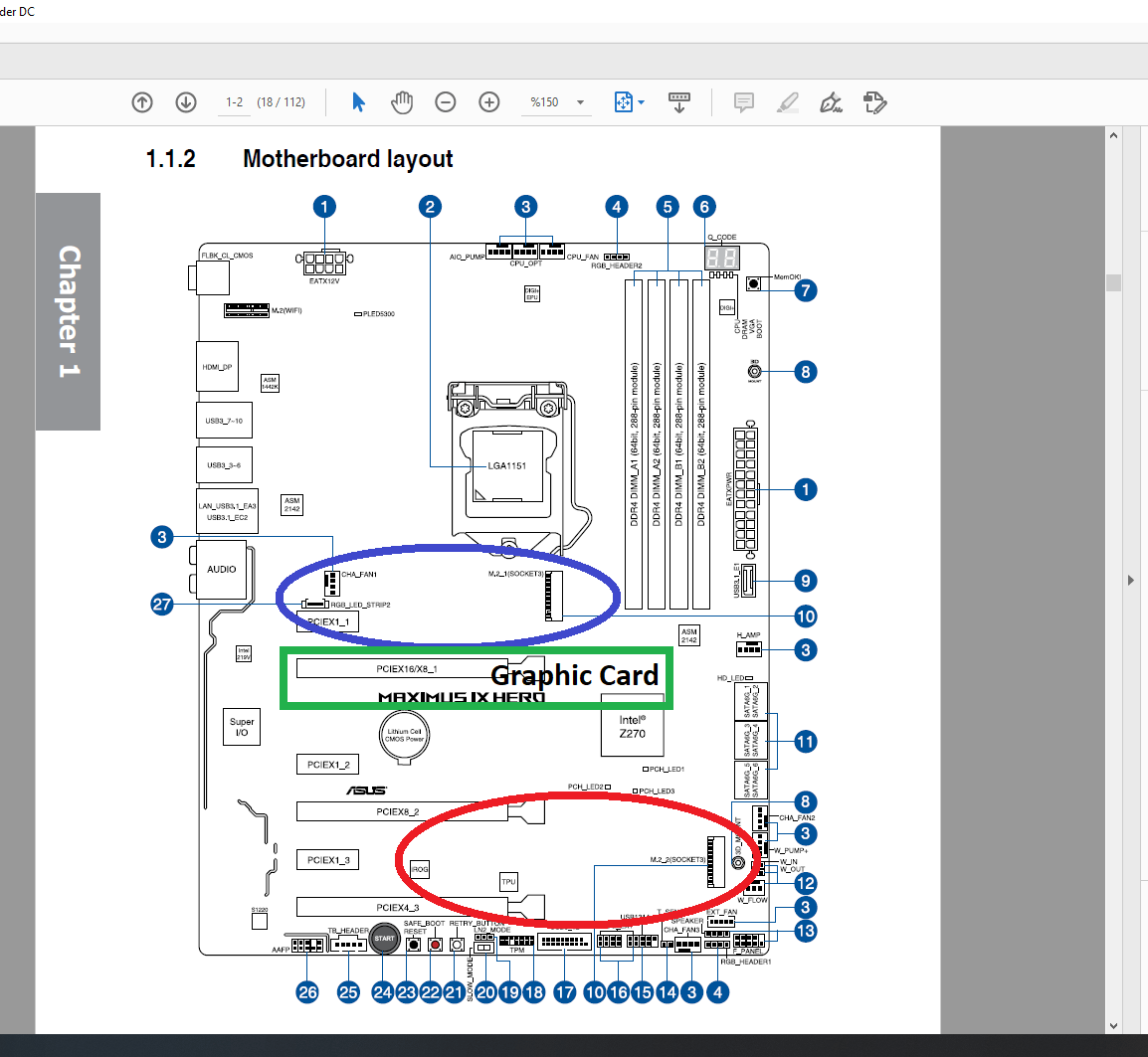
Task: Click callout number 6 above Q_CODE
Action: [704, 207]
